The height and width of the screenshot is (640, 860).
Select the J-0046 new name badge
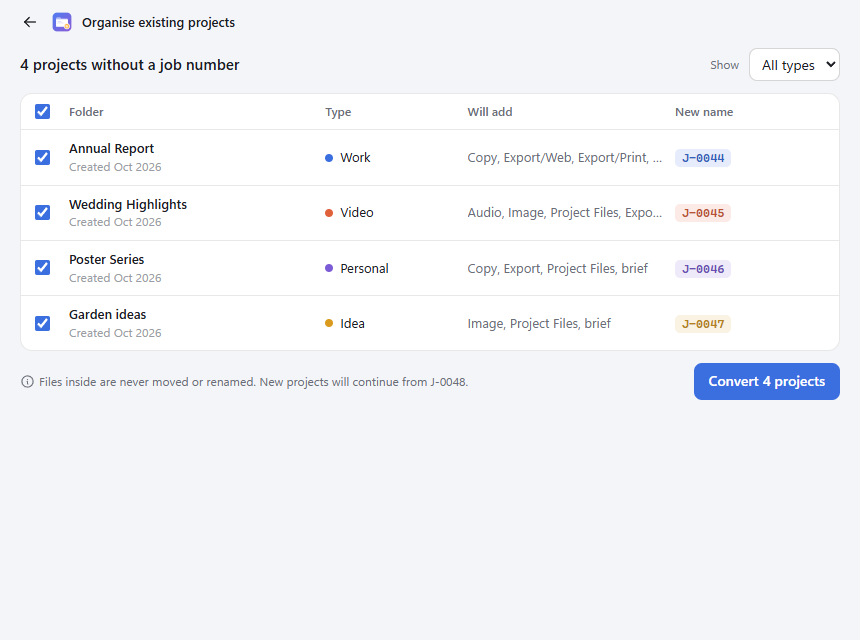(703, 269)
